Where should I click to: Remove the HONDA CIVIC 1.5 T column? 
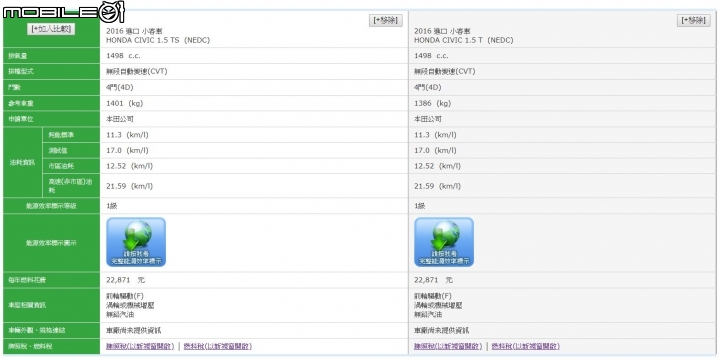tap(694, 20)
